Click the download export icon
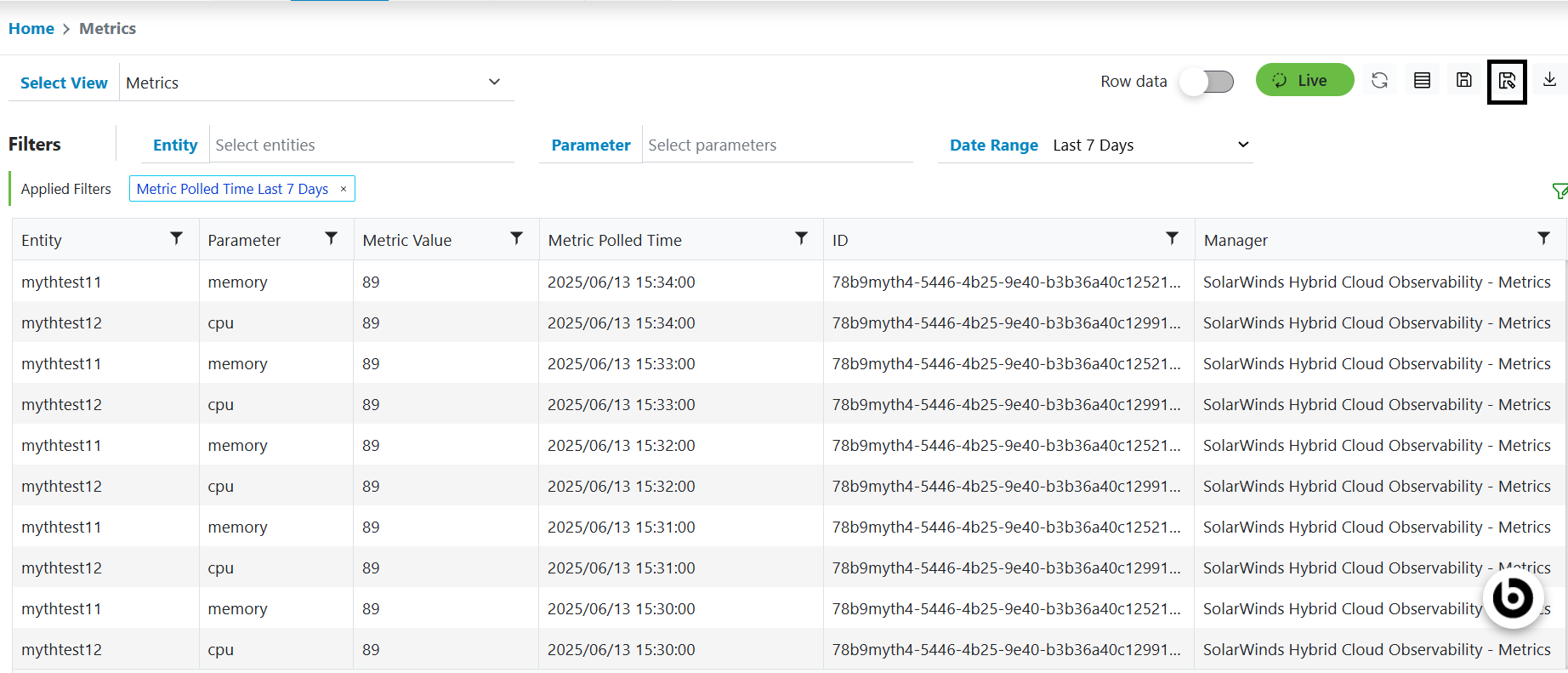Image resolution: width=1568 pixels, height=673 pixels. point(1549,80)
